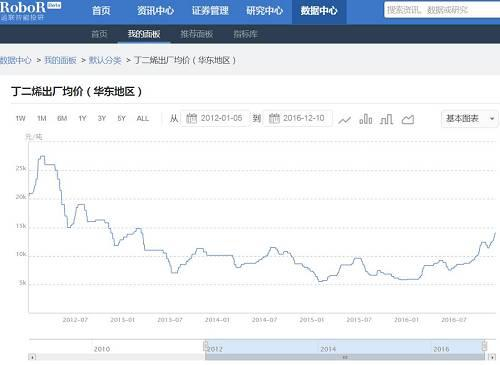The width and height of the screenshot is (500, 365).
Task: Click the left scroll arrow of range bar
Action: 32,357
